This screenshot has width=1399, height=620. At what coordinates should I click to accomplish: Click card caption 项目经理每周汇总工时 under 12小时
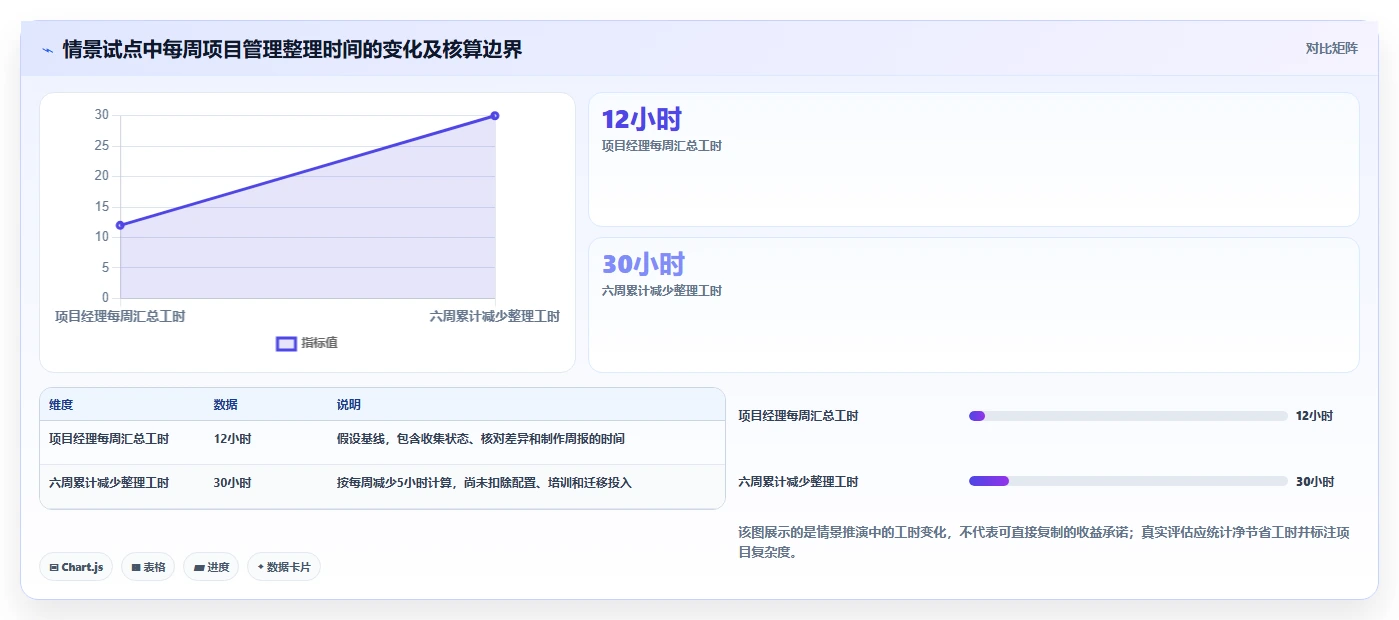[x=662, y=146]
